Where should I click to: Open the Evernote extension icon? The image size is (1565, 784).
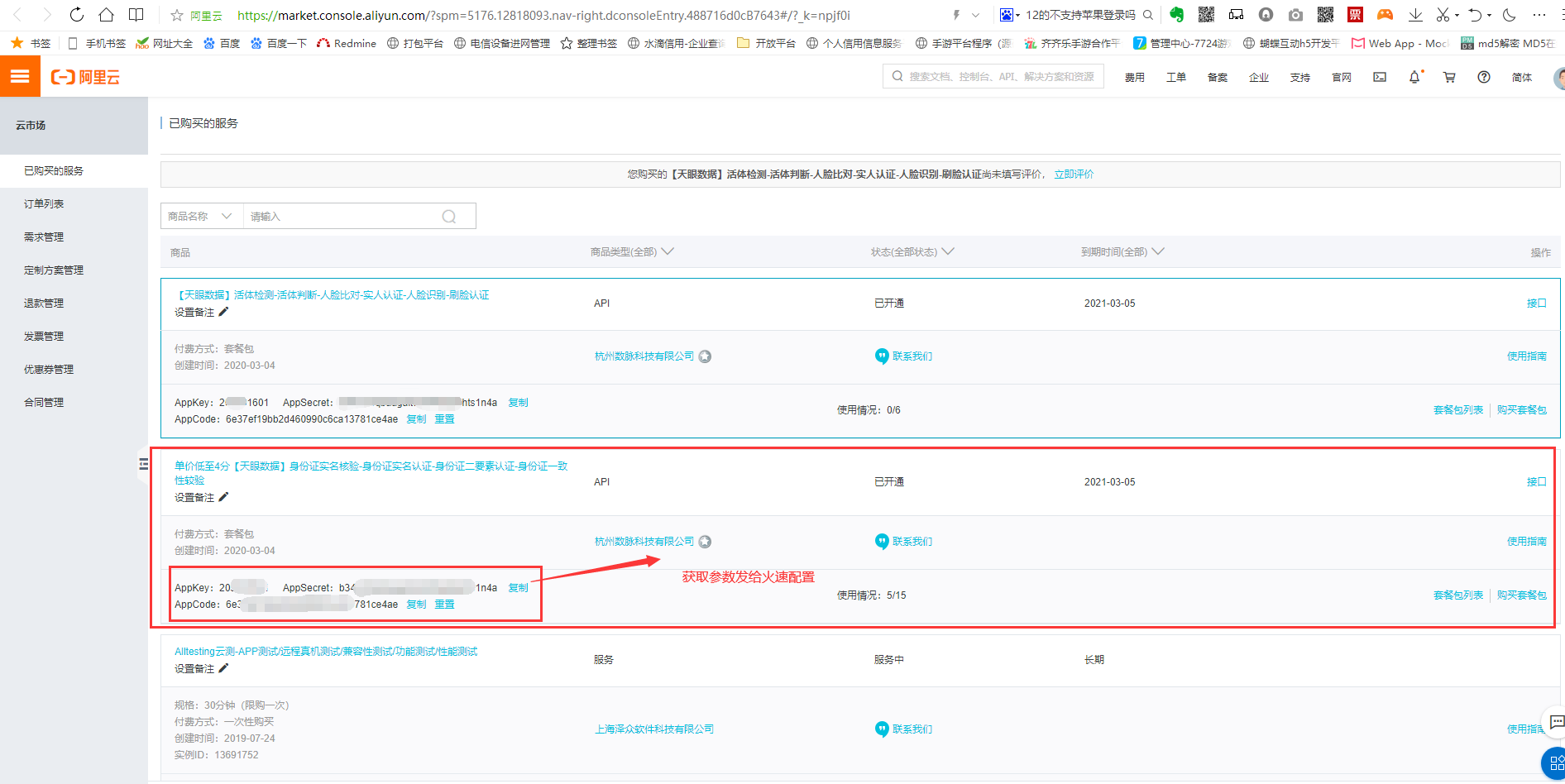point(1176,15)
